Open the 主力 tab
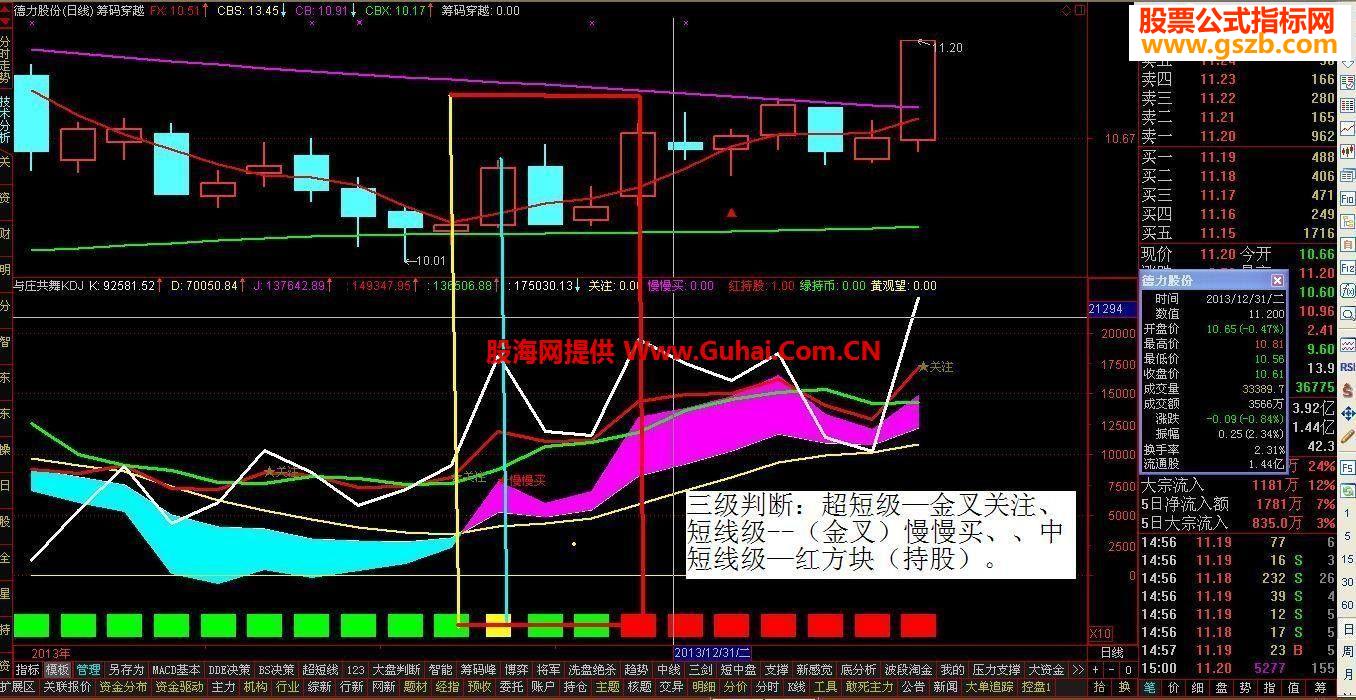The height and width of the screenshot is (700, 1356). pyautogui.click(x=223, y=687)
